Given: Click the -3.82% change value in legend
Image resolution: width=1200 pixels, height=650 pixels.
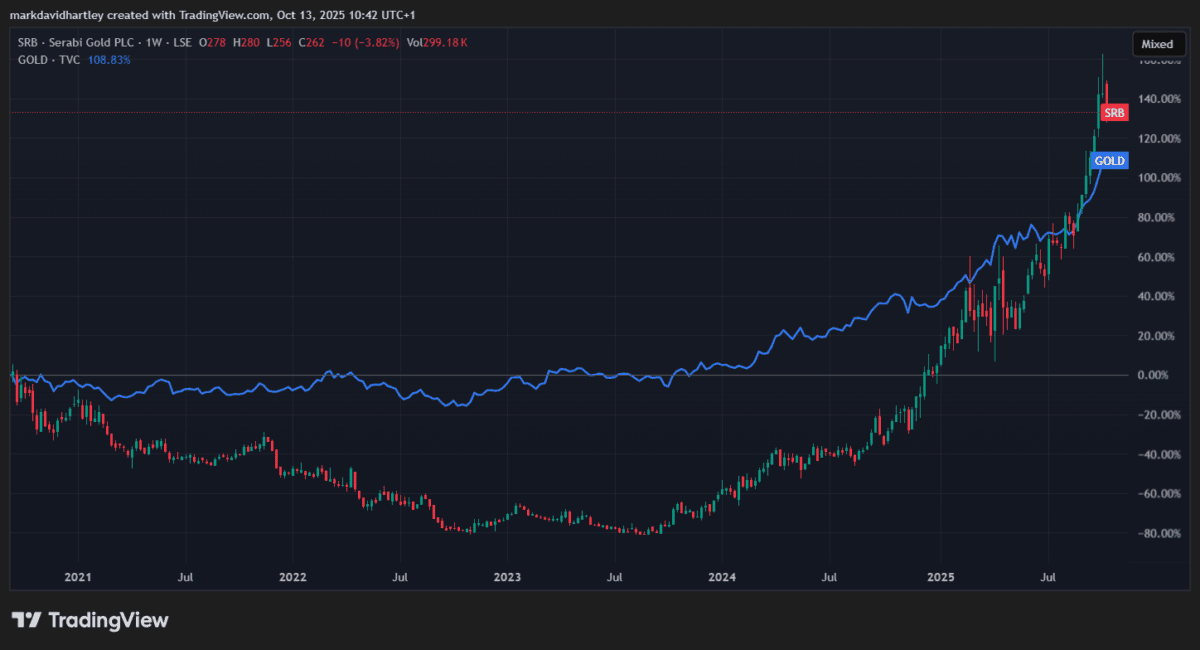Looking at the screenshot, I should coord(374,44).
